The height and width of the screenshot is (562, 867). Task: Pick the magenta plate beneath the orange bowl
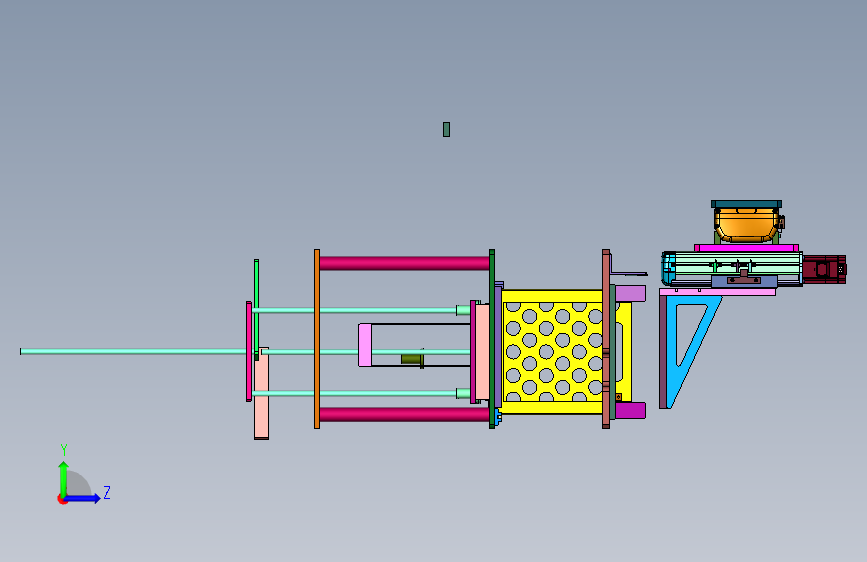point(746,248)
